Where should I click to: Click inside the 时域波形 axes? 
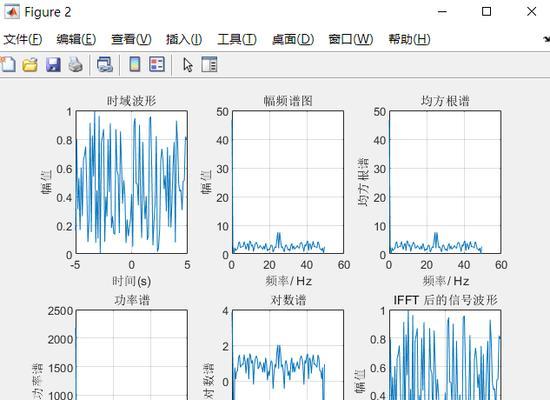click(x=132, y=182)
